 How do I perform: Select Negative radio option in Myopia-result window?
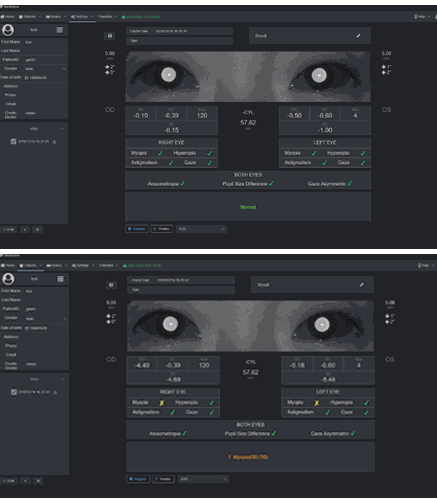click(x=138, y=479)
